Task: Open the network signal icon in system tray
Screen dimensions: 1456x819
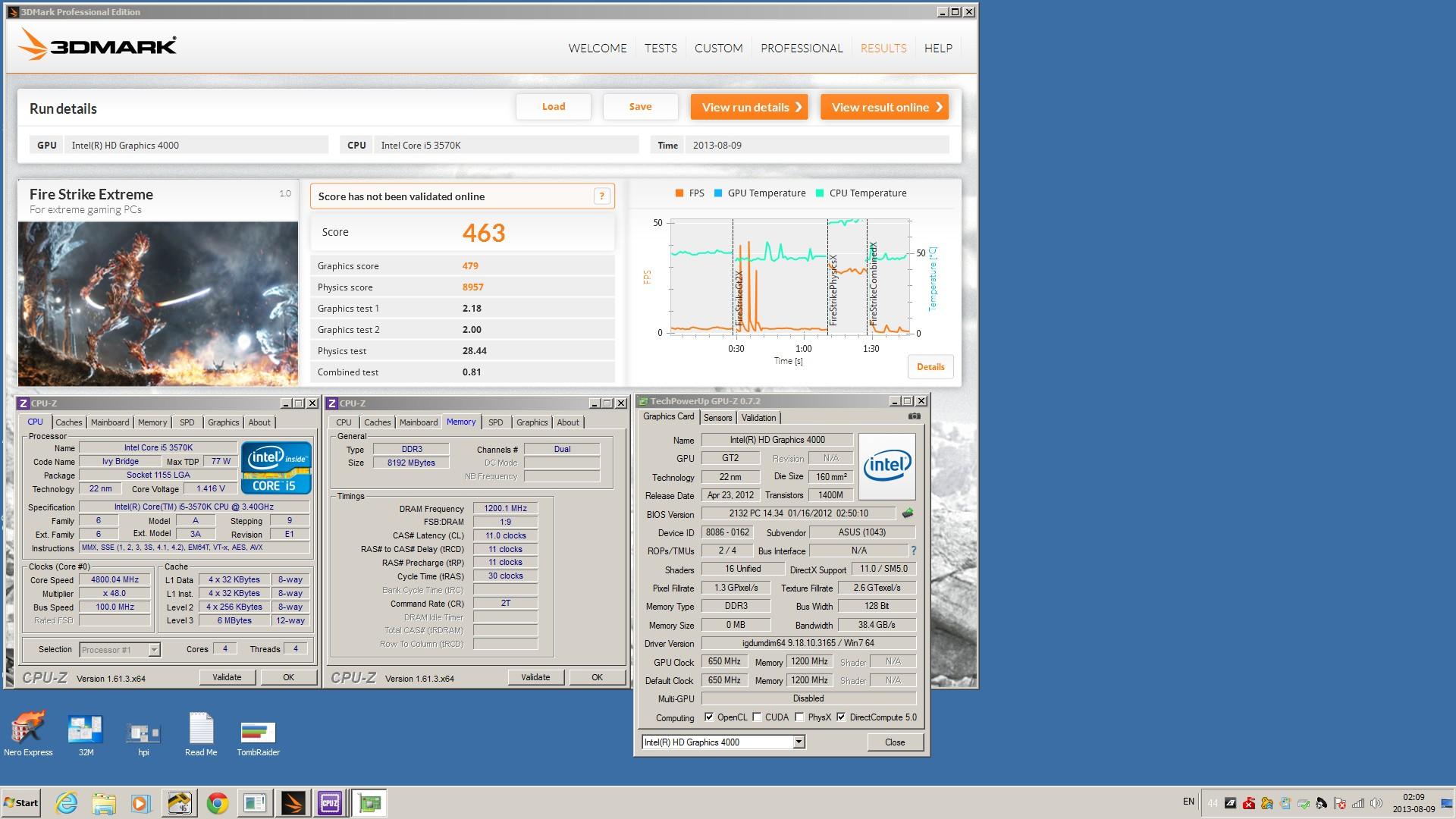Action: point(1358,803)
